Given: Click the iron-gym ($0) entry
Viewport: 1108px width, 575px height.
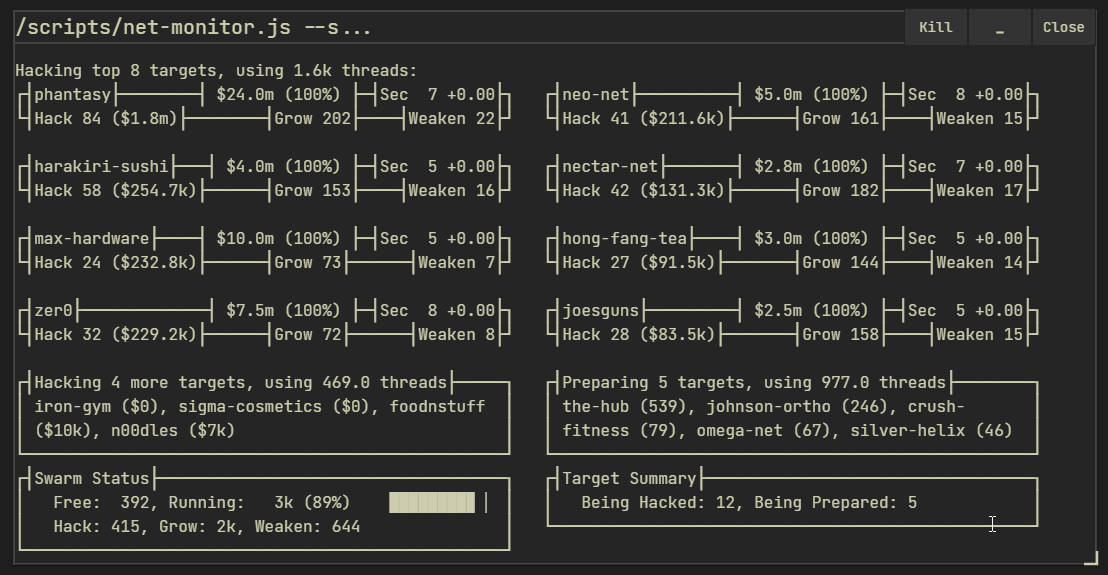Looking at the screenshot, I should pyautogui.click(x=97, y=407).
